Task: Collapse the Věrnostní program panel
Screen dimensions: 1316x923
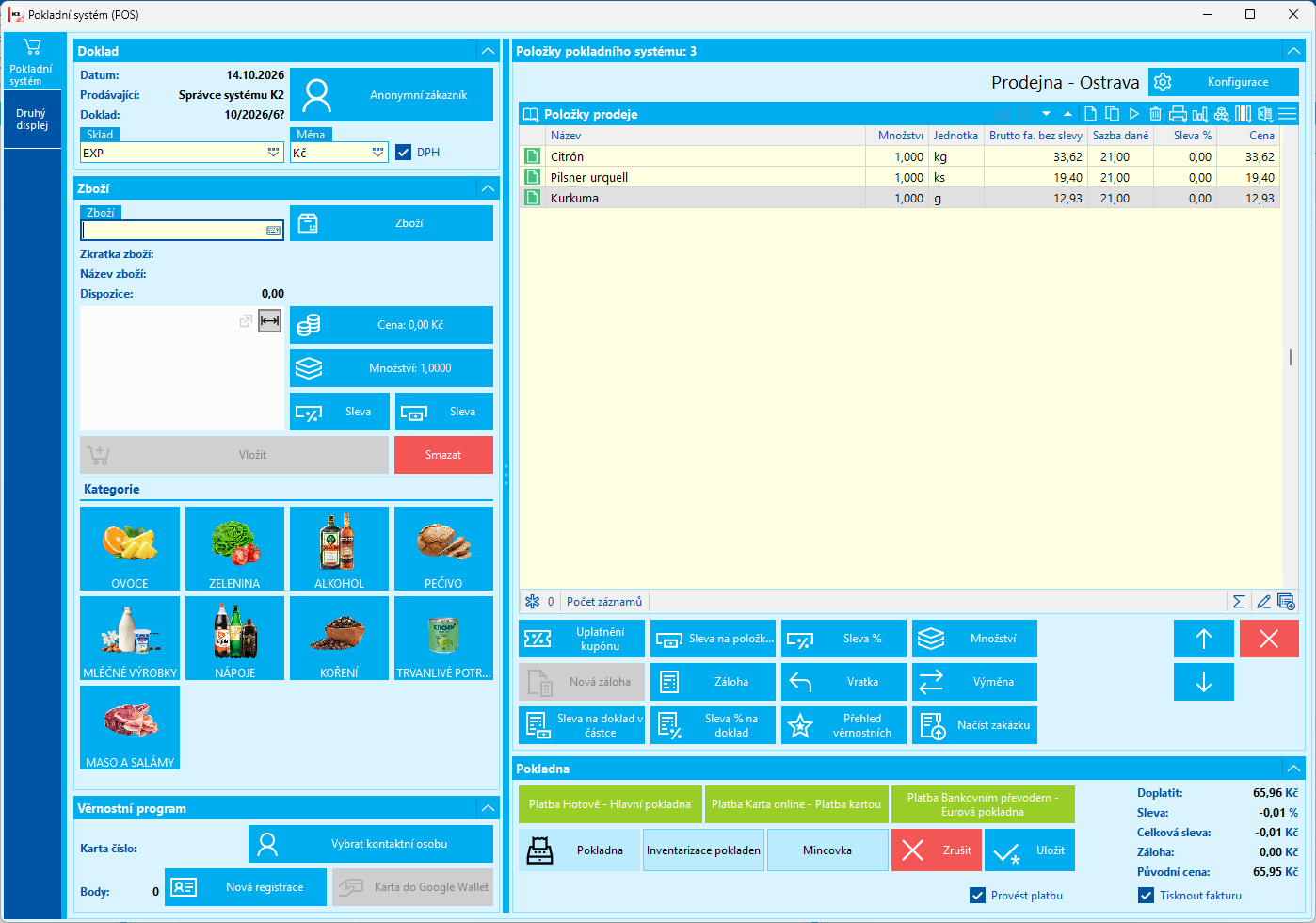Action: (488, 808)
